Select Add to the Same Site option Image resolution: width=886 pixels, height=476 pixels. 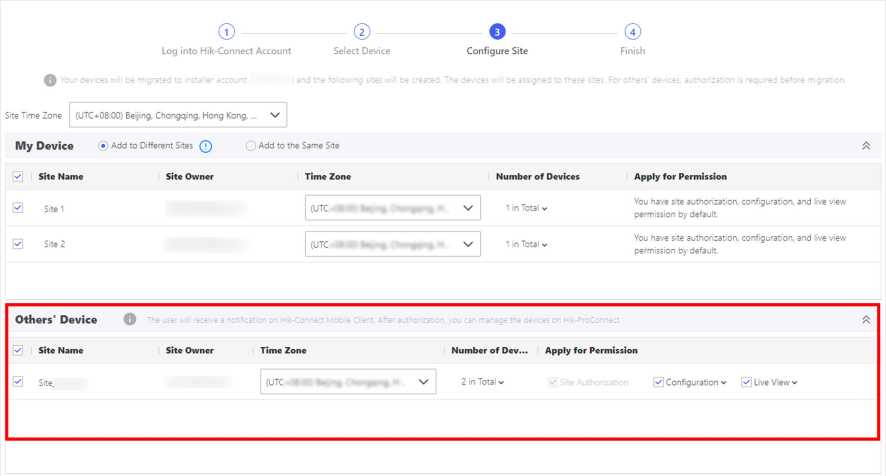[x=251, y=146]
